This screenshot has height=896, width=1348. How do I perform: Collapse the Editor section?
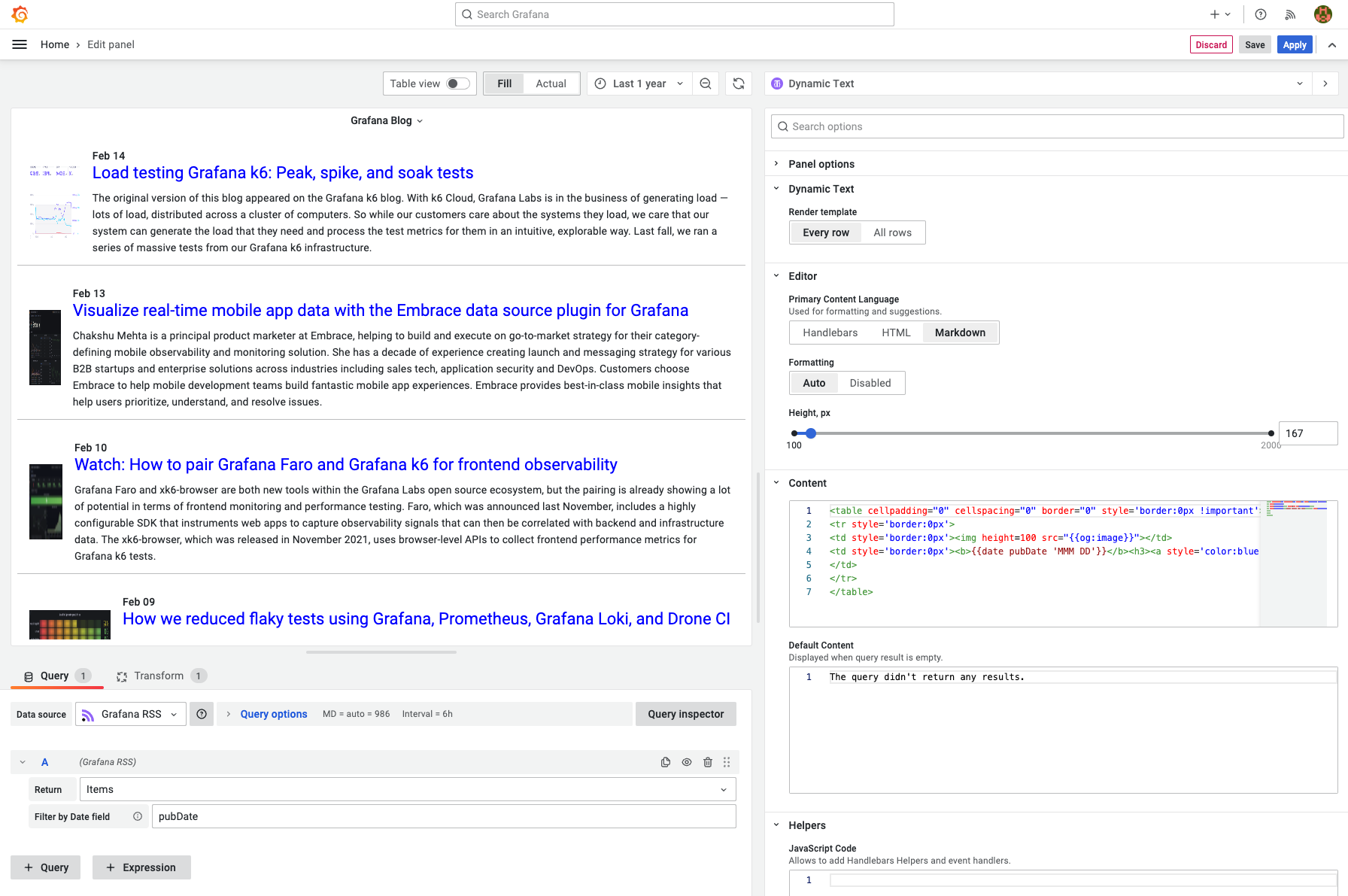point(802,276)
